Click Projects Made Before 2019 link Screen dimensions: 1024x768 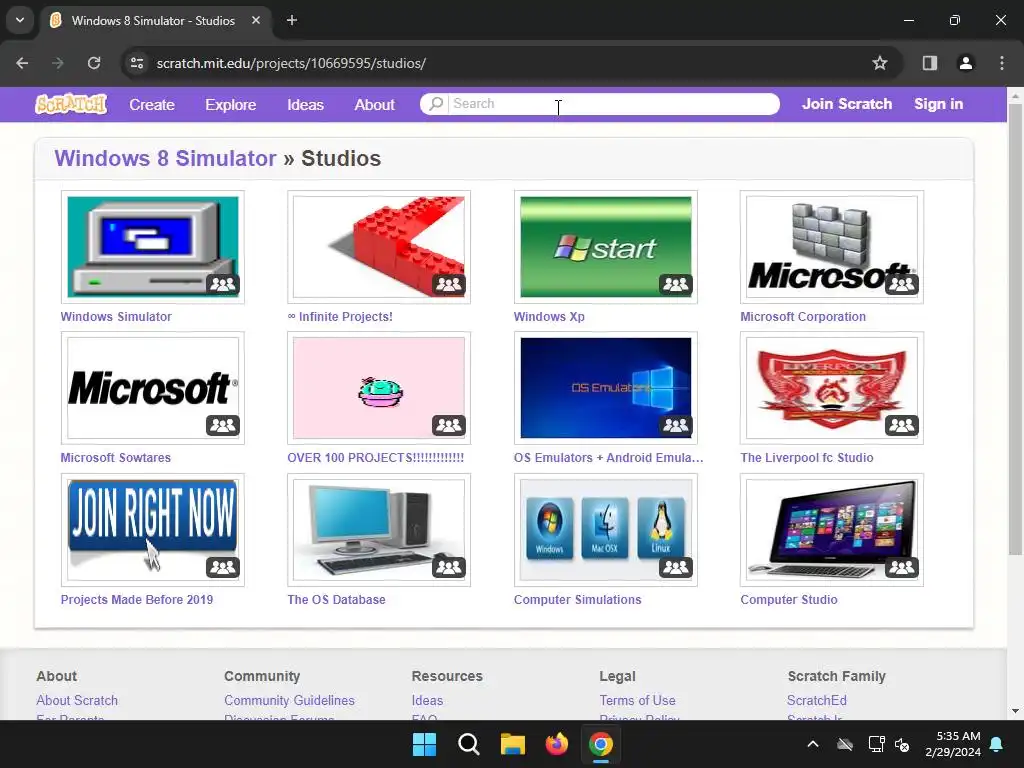tap(137, 600)
